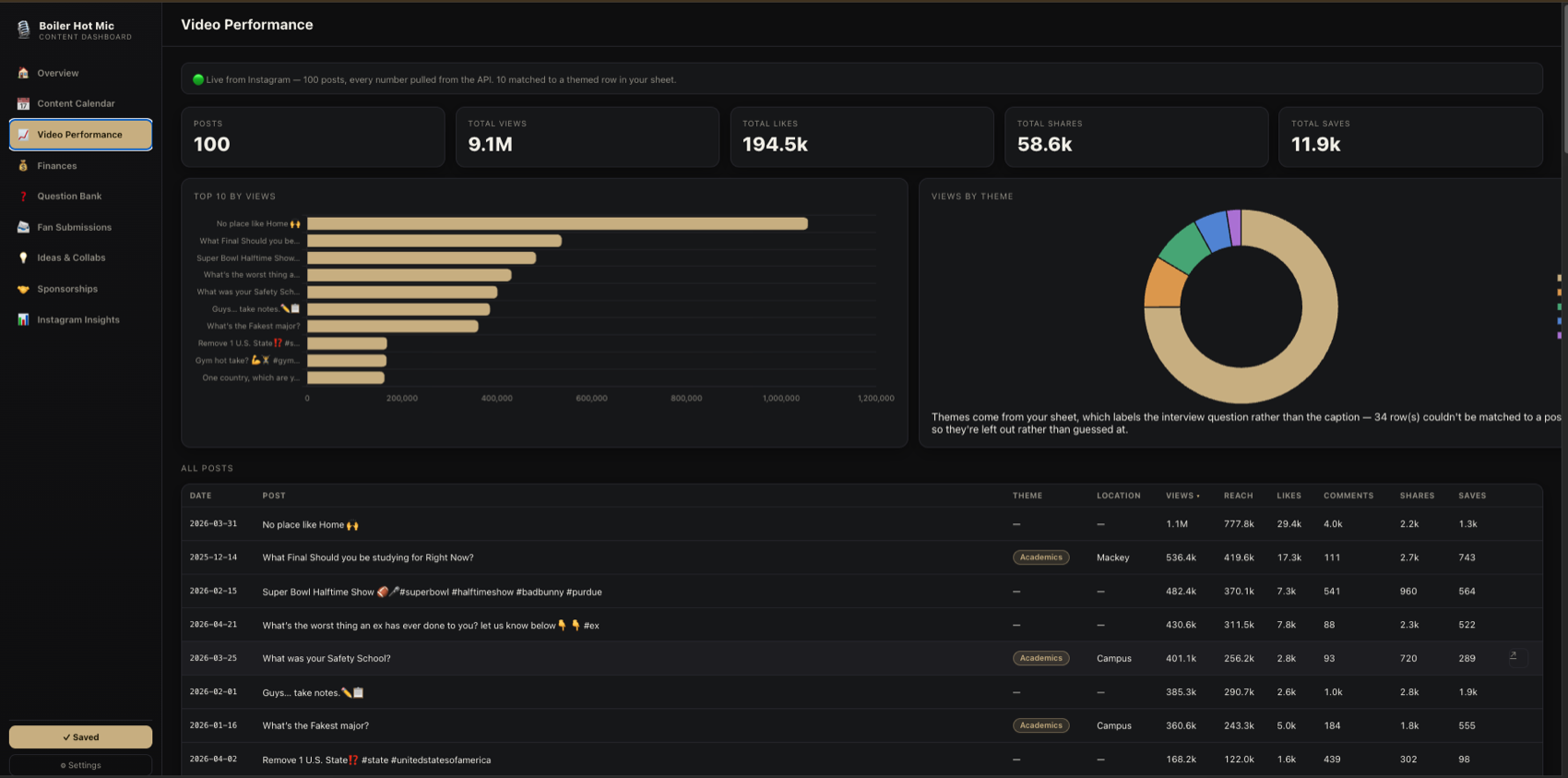This screenshot has height=778, width=1568.
Task: Open post 'Guys... take notes.' row
Action: pos(861,692)
